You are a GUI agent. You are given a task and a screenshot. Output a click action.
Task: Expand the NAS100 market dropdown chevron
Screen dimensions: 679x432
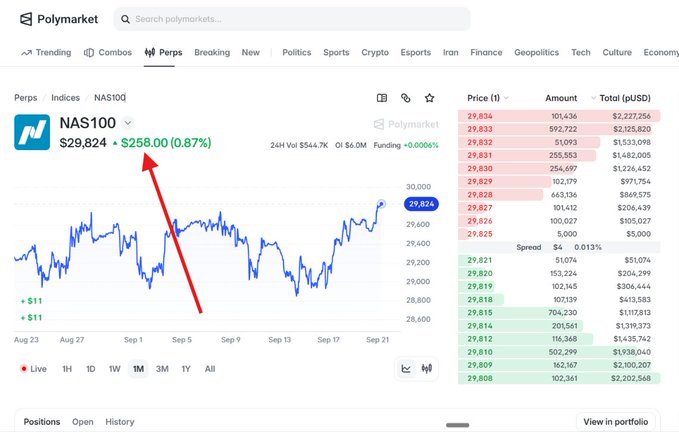[x=128, y=123]
